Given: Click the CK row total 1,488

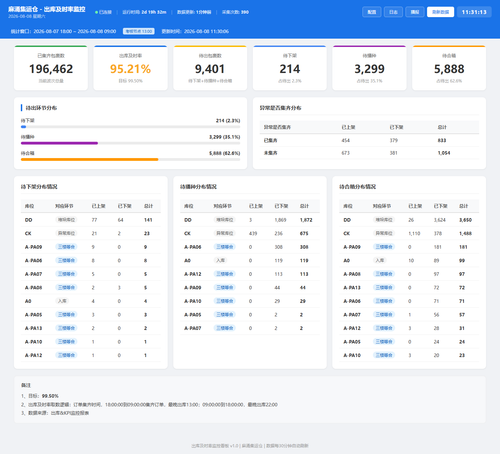Looking at the screenshot, I should coord(465,234).
